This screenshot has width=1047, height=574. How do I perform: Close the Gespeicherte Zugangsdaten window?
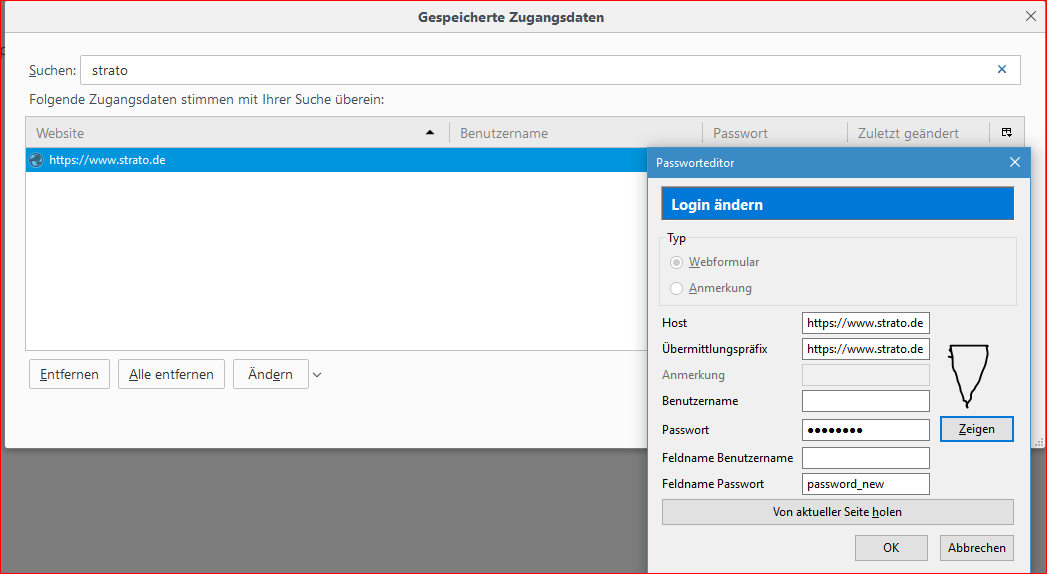(x=1030, y=17)
